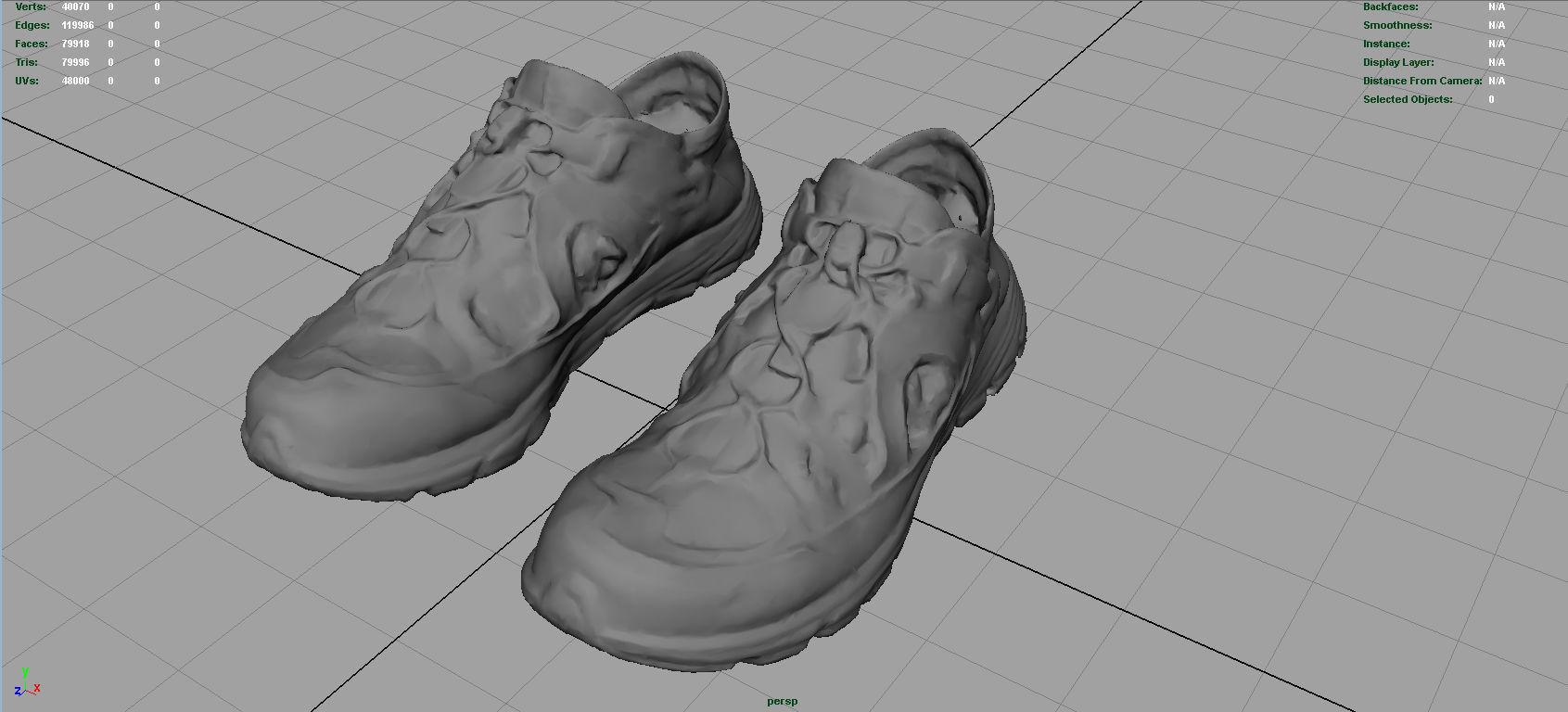Click the Edges count value 119986
Viewport: 1568px width, 712px height.
pos(77,25)
